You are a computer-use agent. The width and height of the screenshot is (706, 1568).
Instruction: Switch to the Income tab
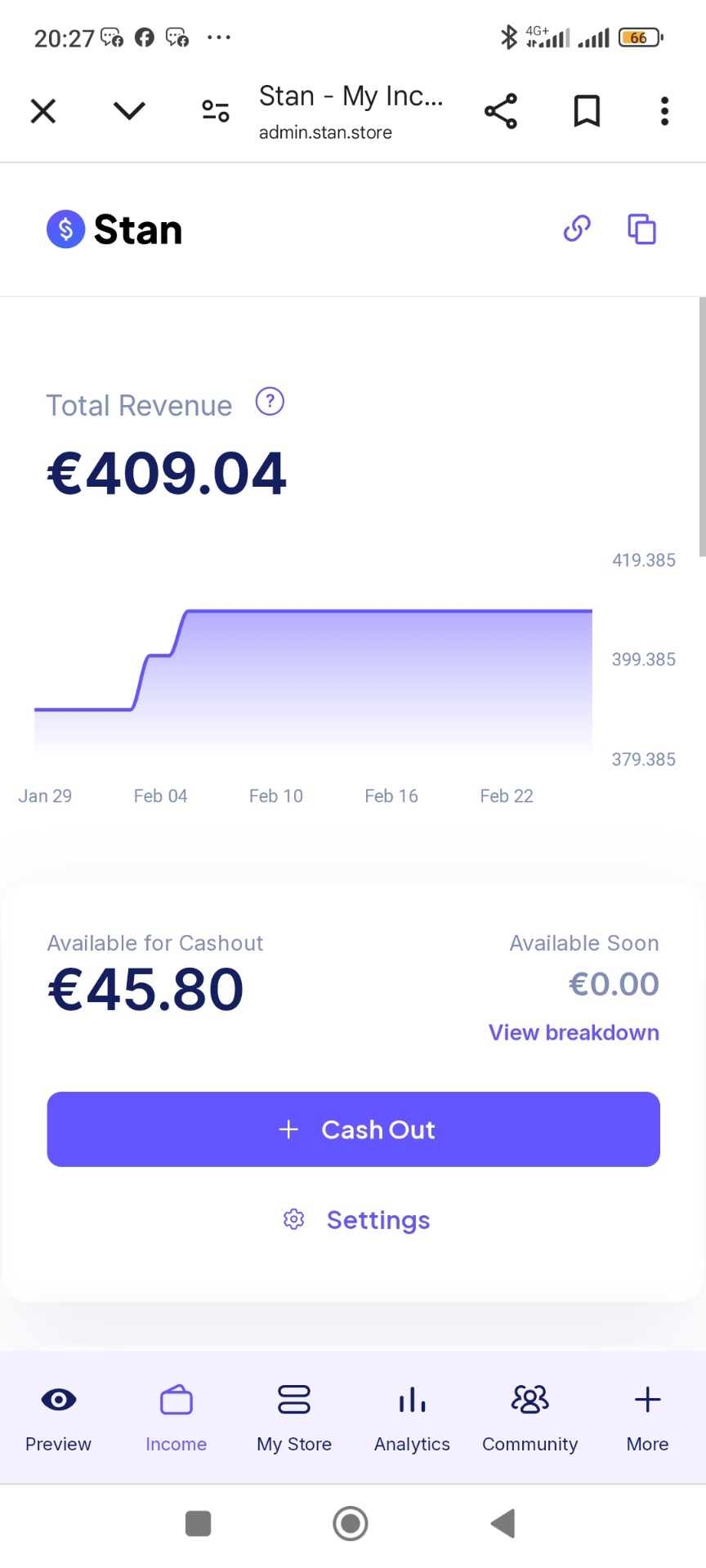point(176,1416)
